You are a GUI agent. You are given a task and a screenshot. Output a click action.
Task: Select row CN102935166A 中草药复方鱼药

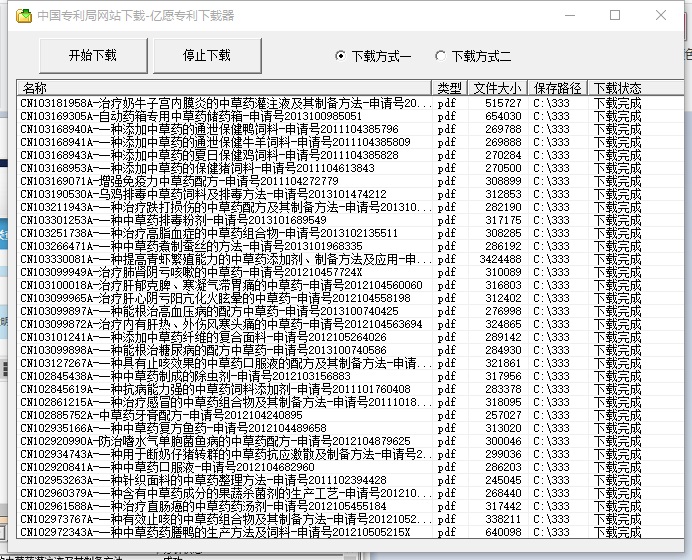tap(350, 428)
